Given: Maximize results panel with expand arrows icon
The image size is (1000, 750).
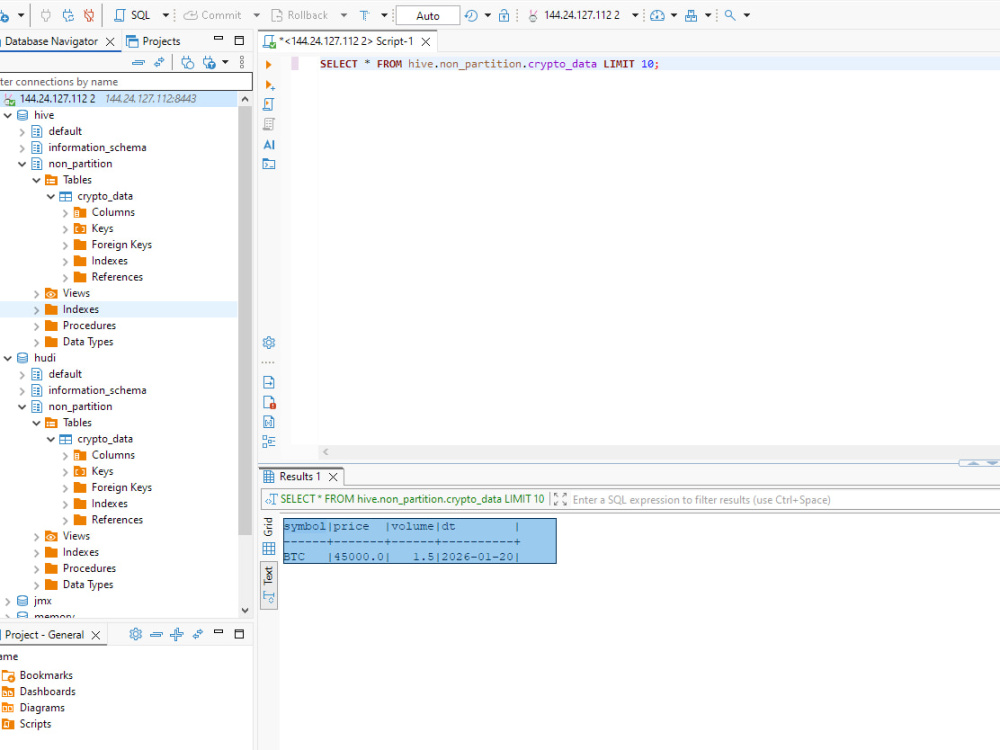Looking at the screenshot, I should pyautogui.click(x=560, y=499).
